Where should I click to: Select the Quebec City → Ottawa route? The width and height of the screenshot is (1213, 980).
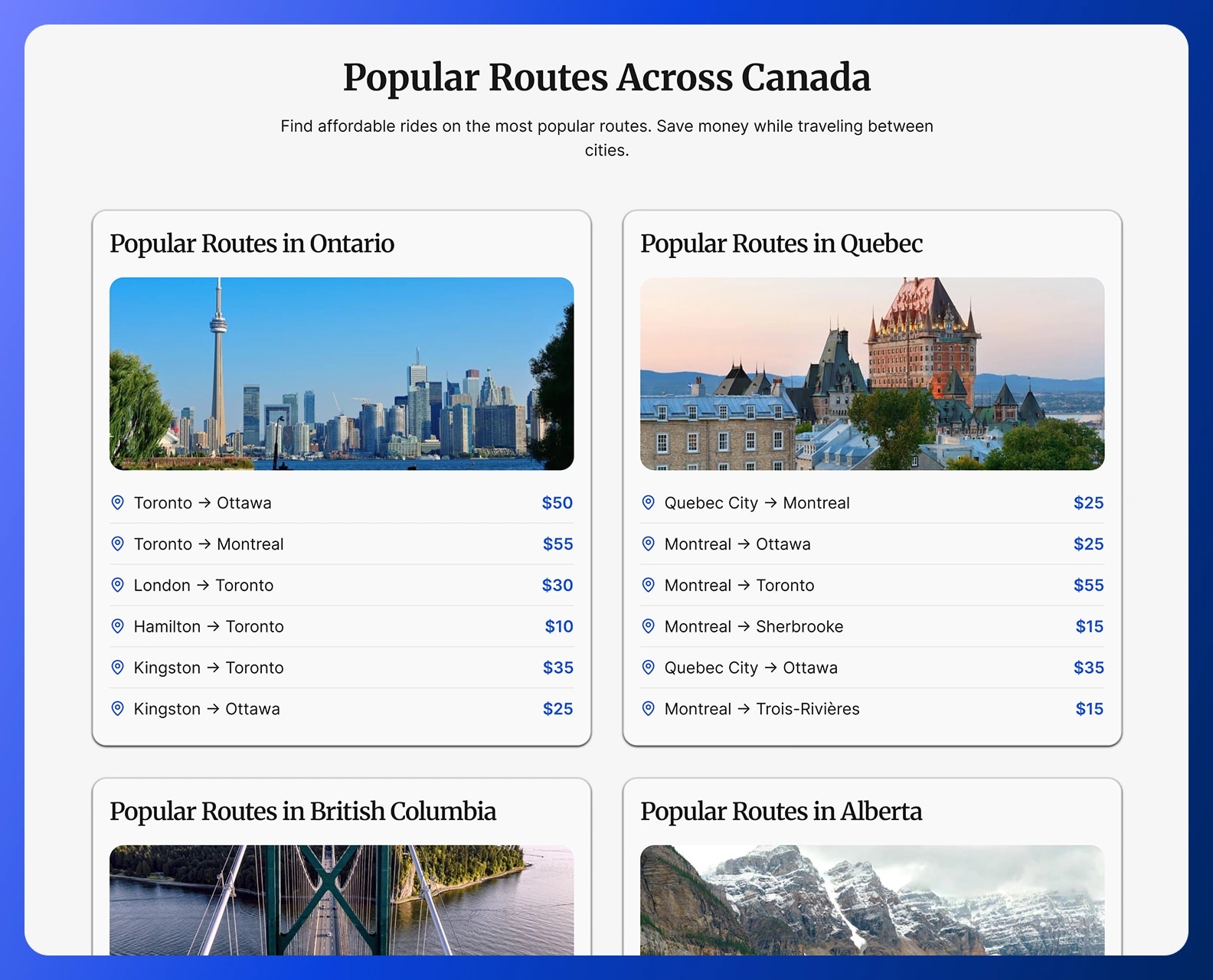[872, 668]
